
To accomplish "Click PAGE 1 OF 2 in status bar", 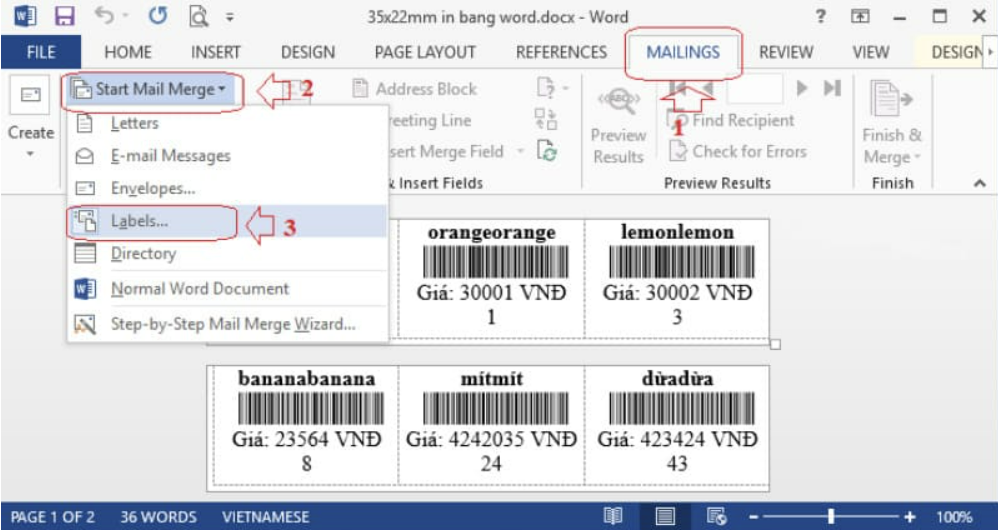I will click(x=53, y=517).
